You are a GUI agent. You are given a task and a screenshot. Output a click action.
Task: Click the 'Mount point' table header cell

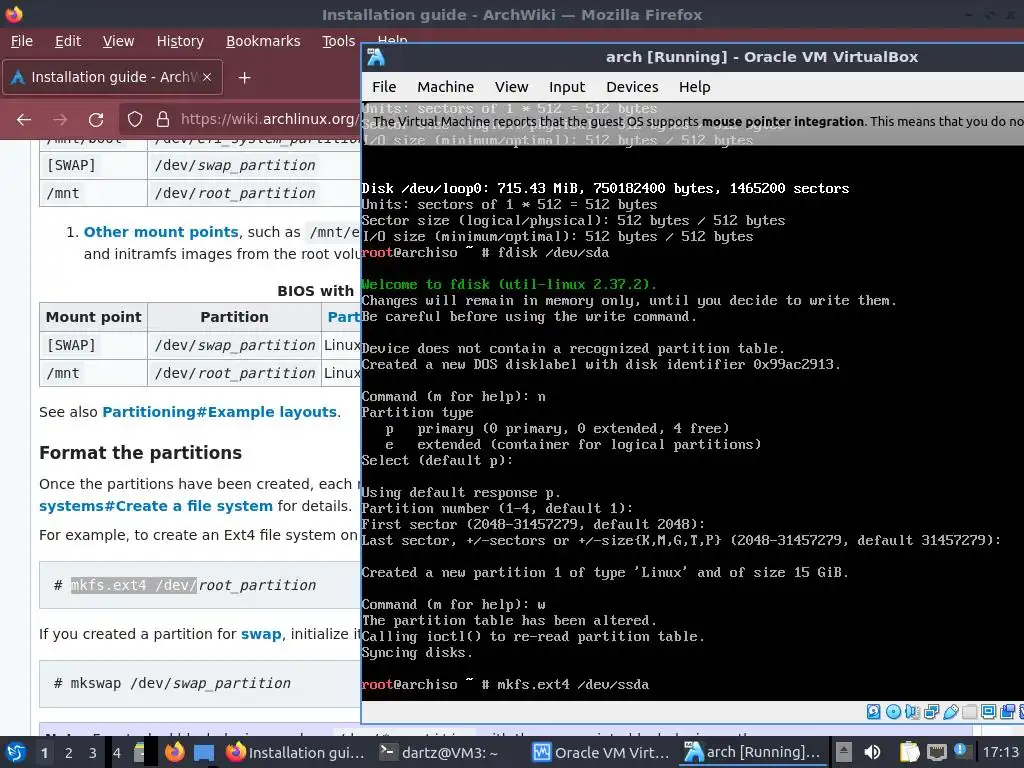point(93,317)
